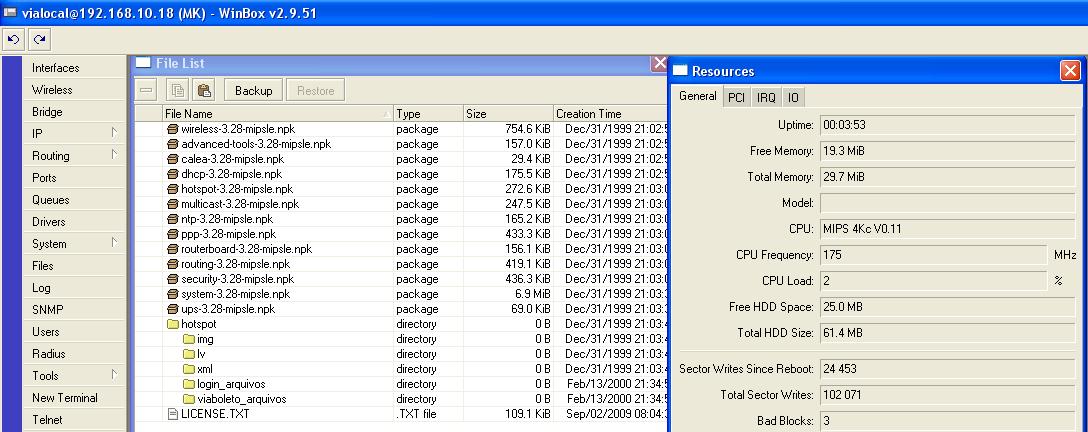The height and width of the screenshot is (432, 1088).
Task: Expand the Tools submenu arrow
Action: pyautogui.click(x=114, y=374)
